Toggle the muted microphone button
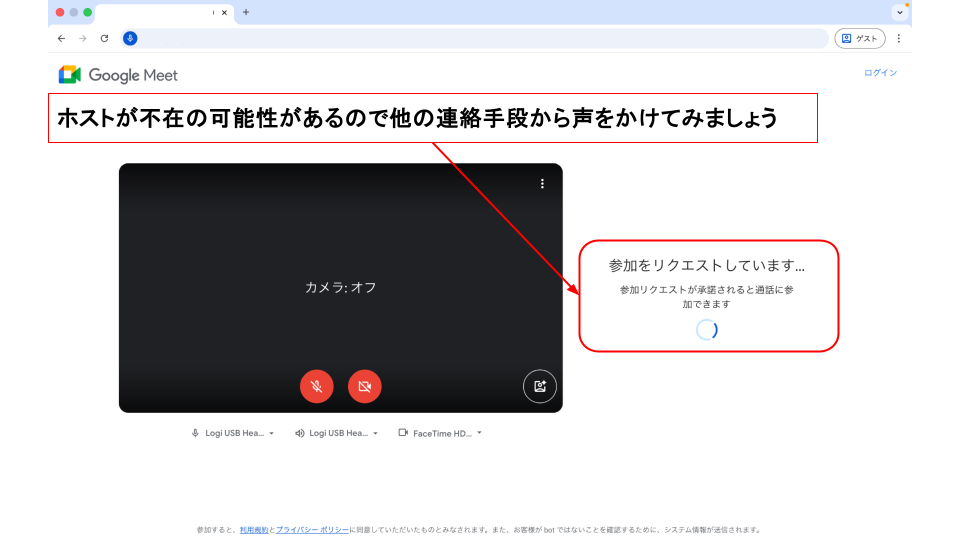The height and width of the screenshot is (540, 960). click(x=316, y=386)
